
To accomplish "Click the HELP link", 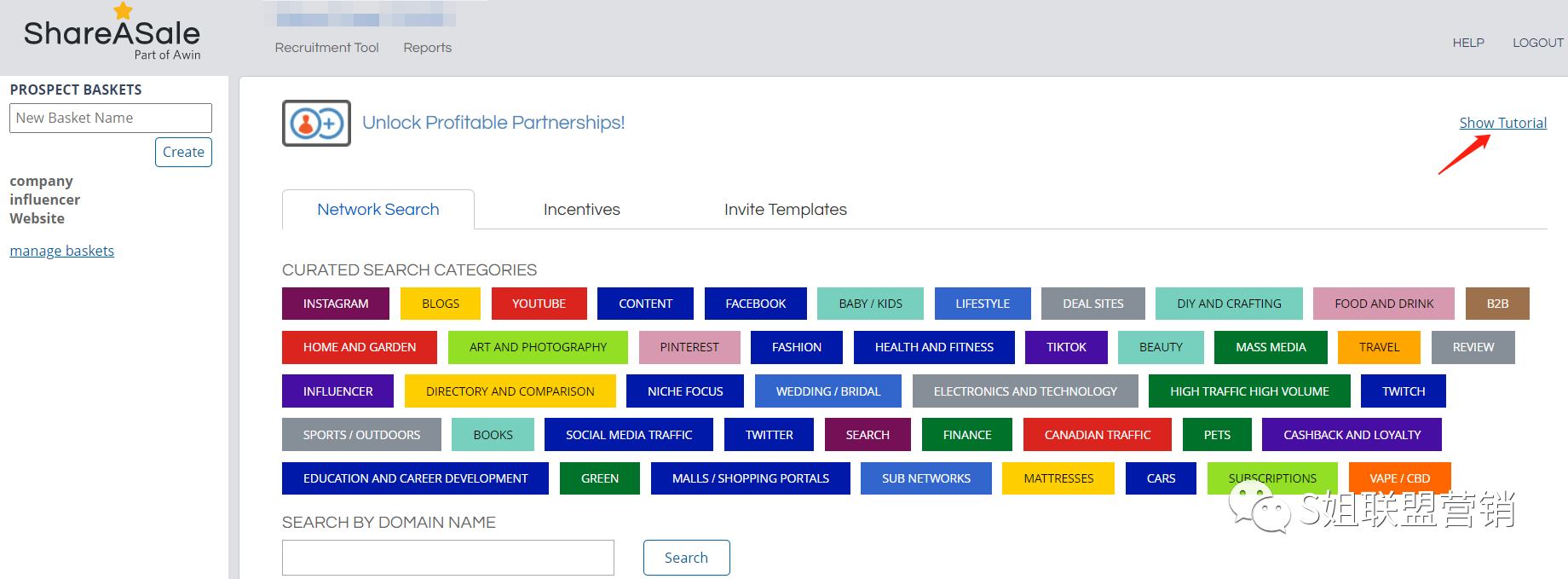I will click(x=1467, y=43).
